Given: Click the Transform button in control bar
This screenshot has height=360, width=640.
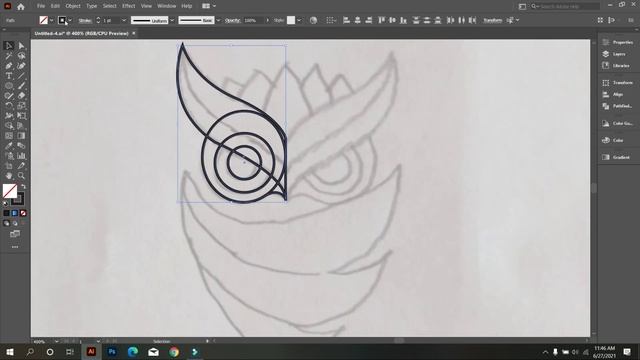Looking at the screenshot, I should pyautogui.click(x=492, y=20).
